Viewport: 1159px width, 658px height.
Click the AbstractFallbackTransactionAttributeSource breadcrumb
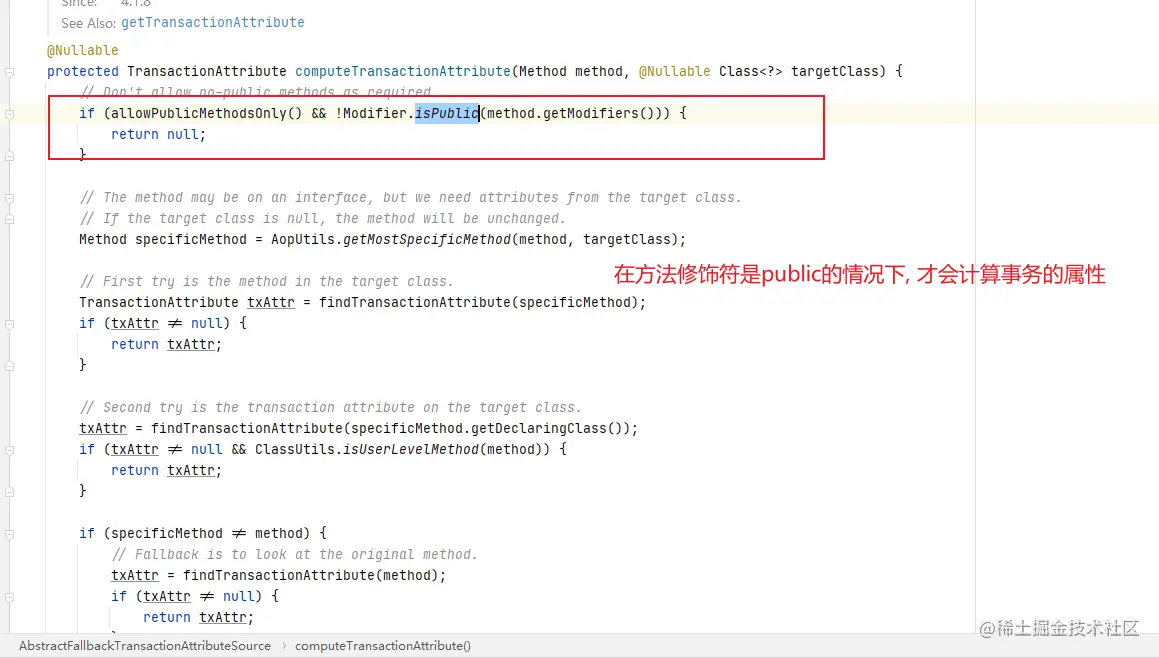click(x=145, y=645)
